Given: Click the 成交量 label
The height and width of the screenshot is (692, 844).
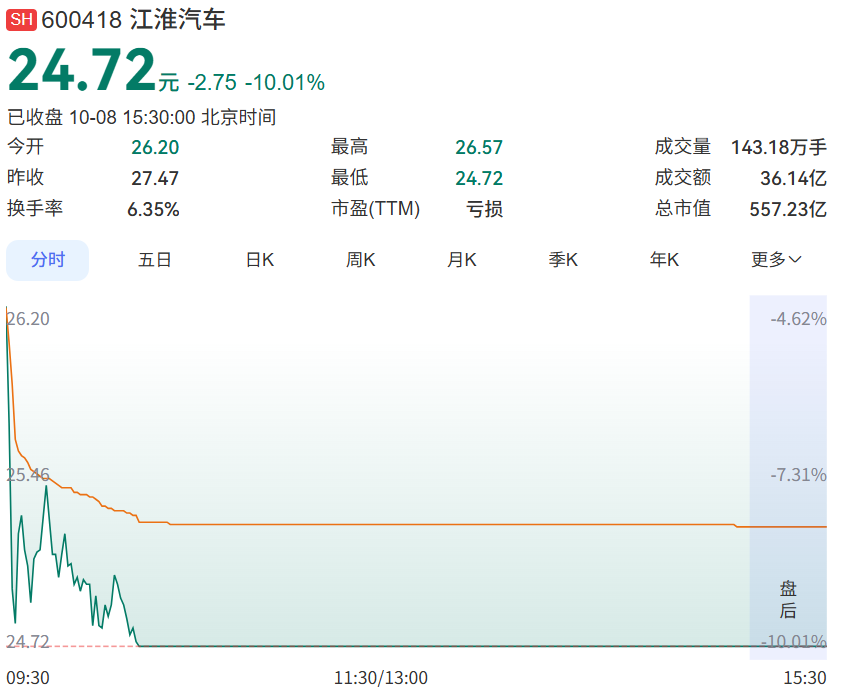Looking at the screenshot, I should tap(683, 146).
